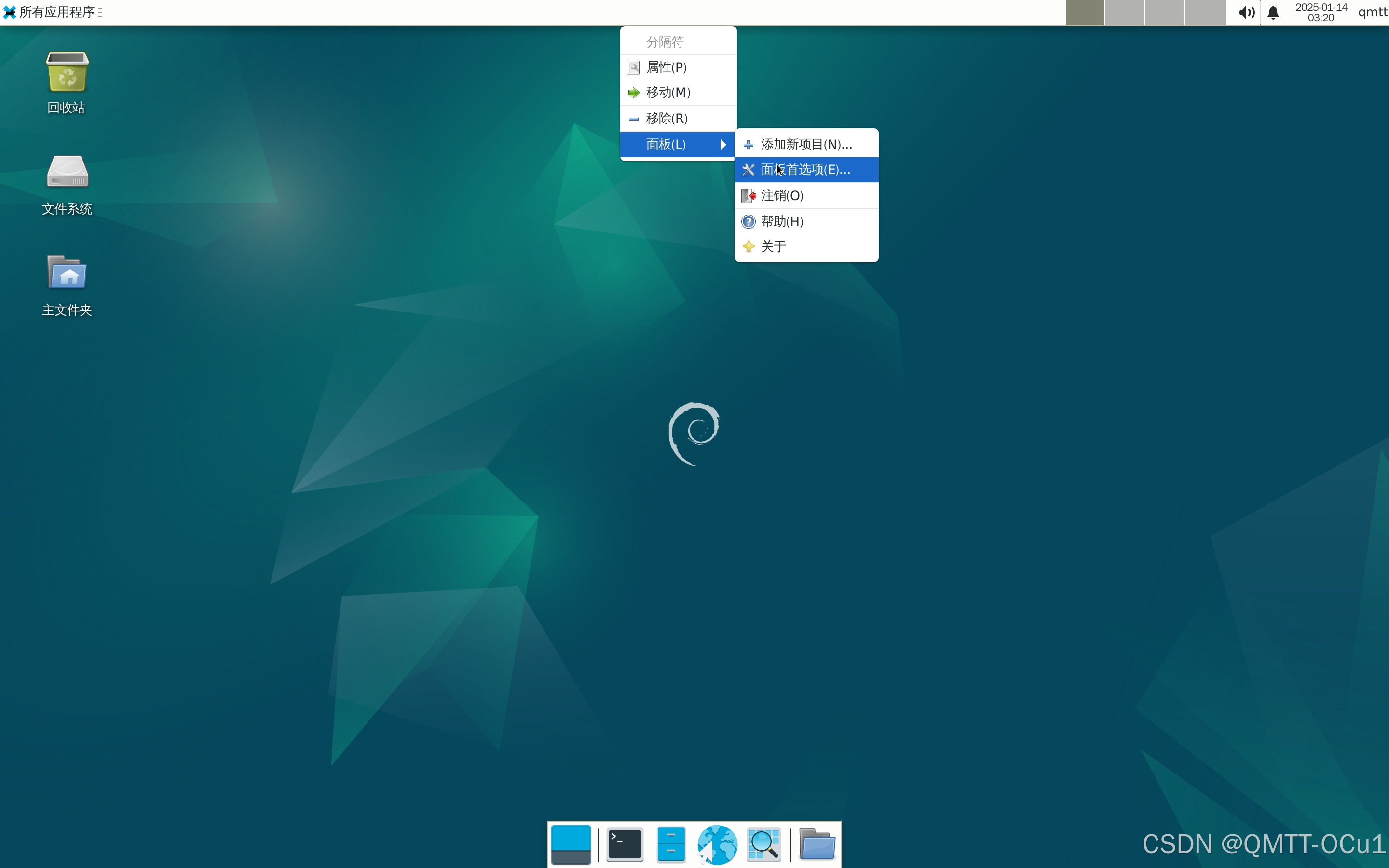The image size is (1389, 868).
Task: Switch to the second workspace
Action: tap(1124, 13)
